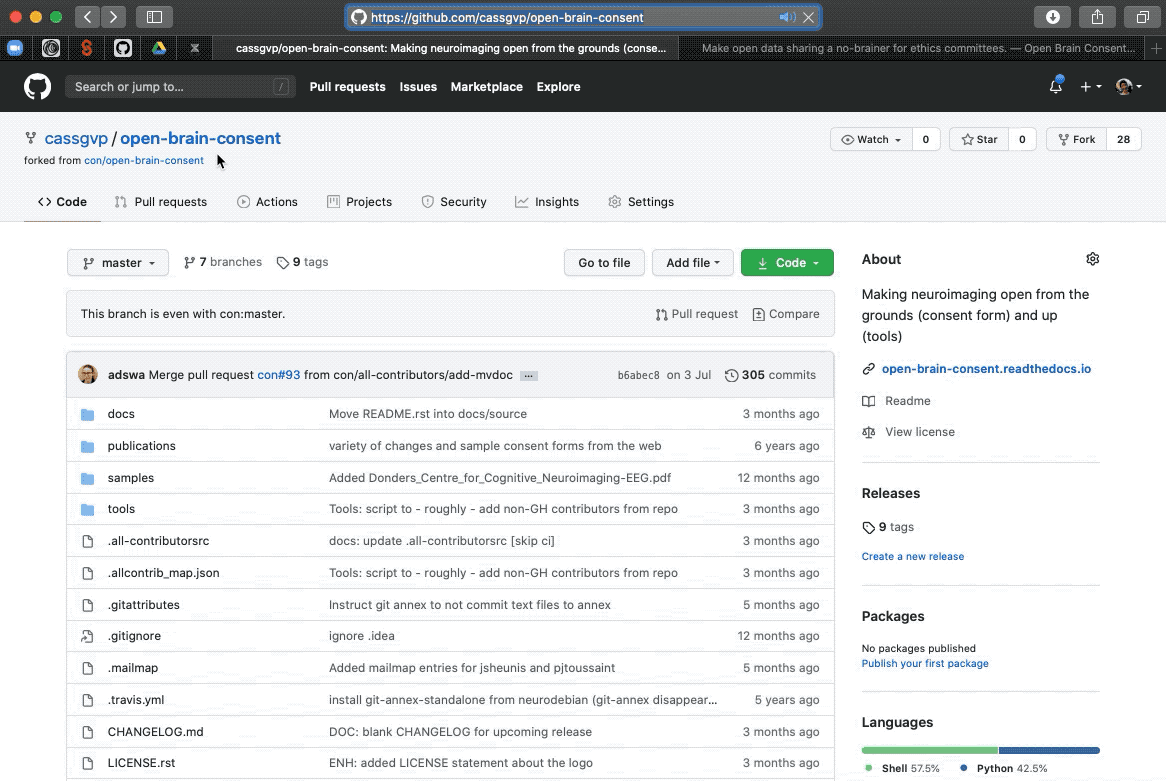Open the master branch dropdown
The height and width of the screenshot is (781, 1166).
117,262
